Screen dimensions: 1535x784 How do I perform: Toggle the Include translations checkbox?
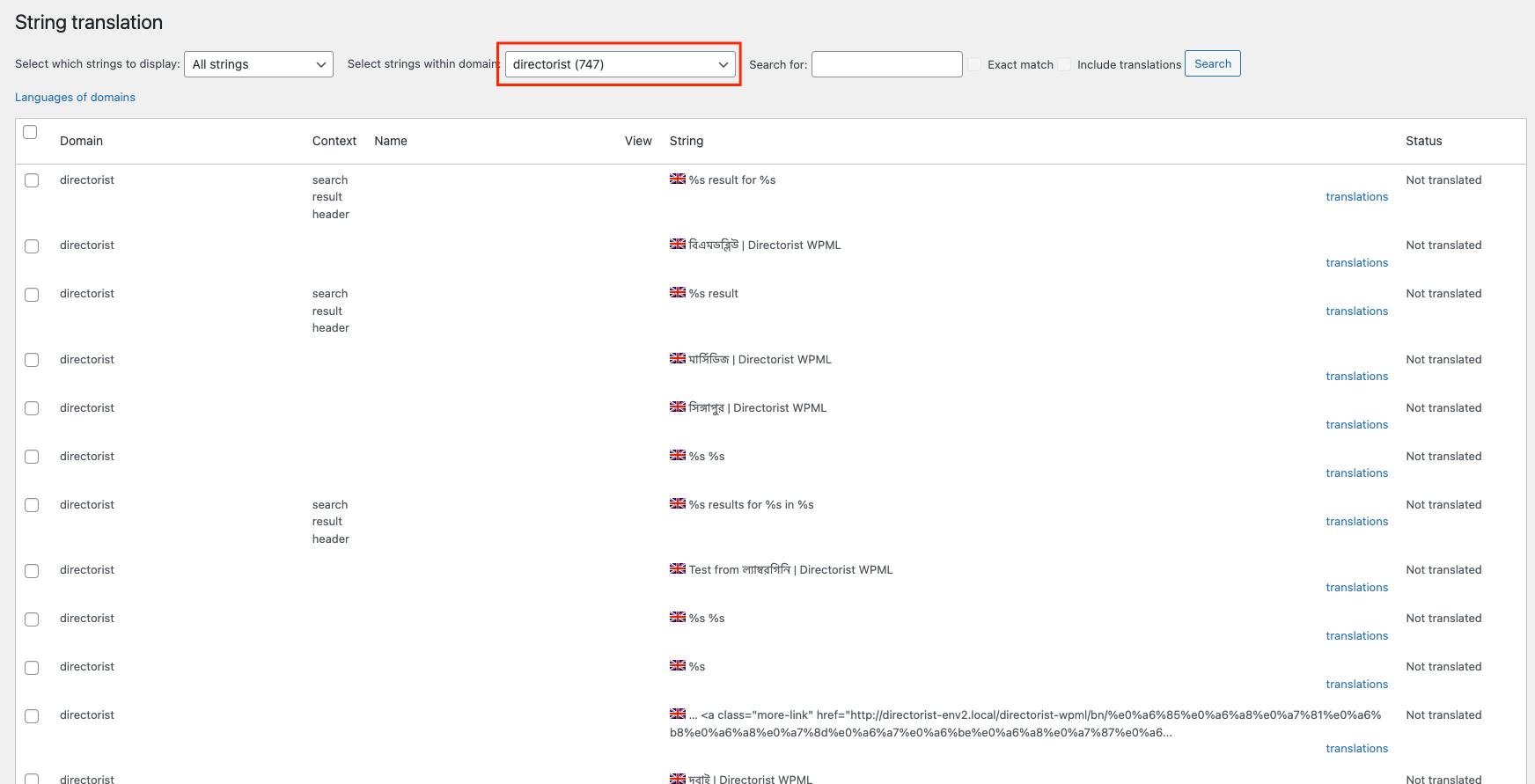1065,64
